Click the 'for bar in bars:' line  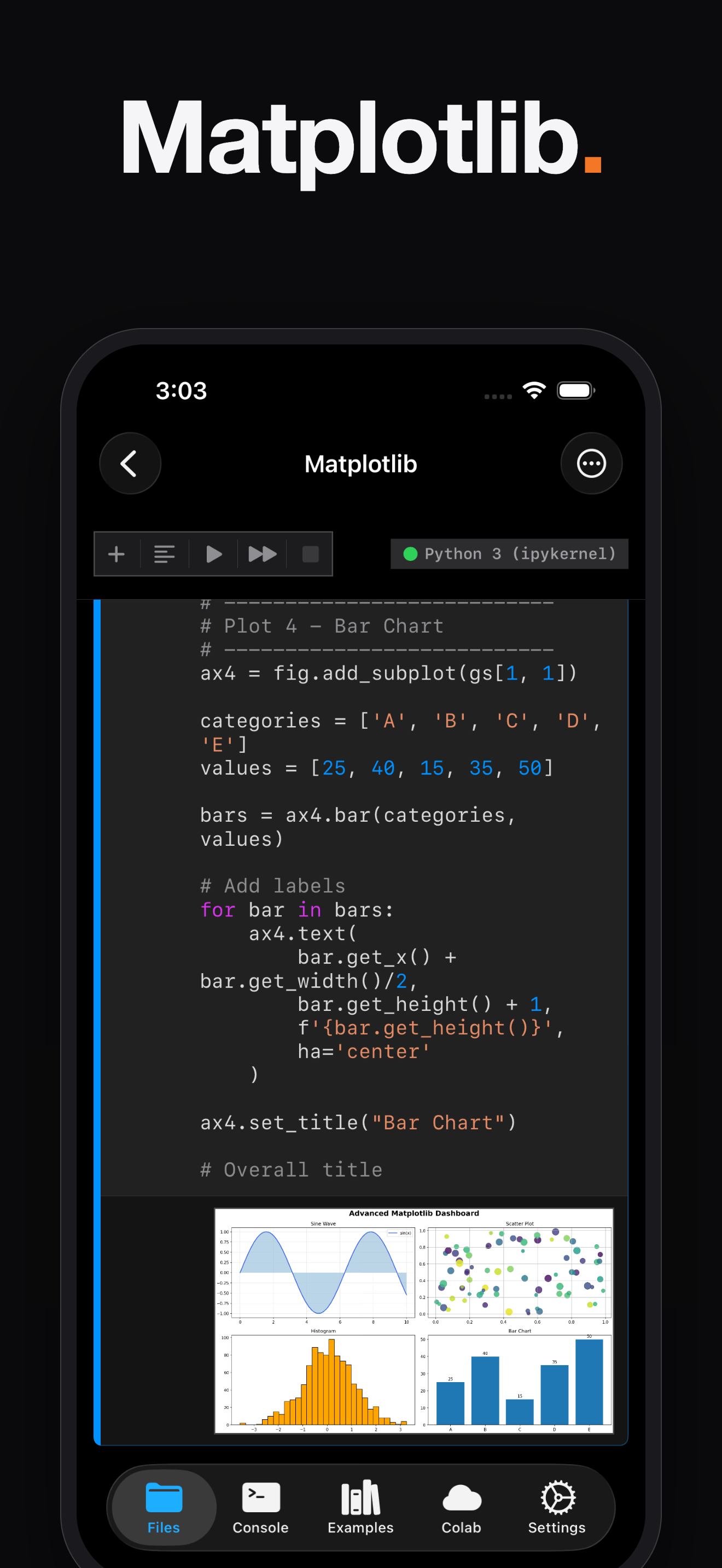(297, 910)
